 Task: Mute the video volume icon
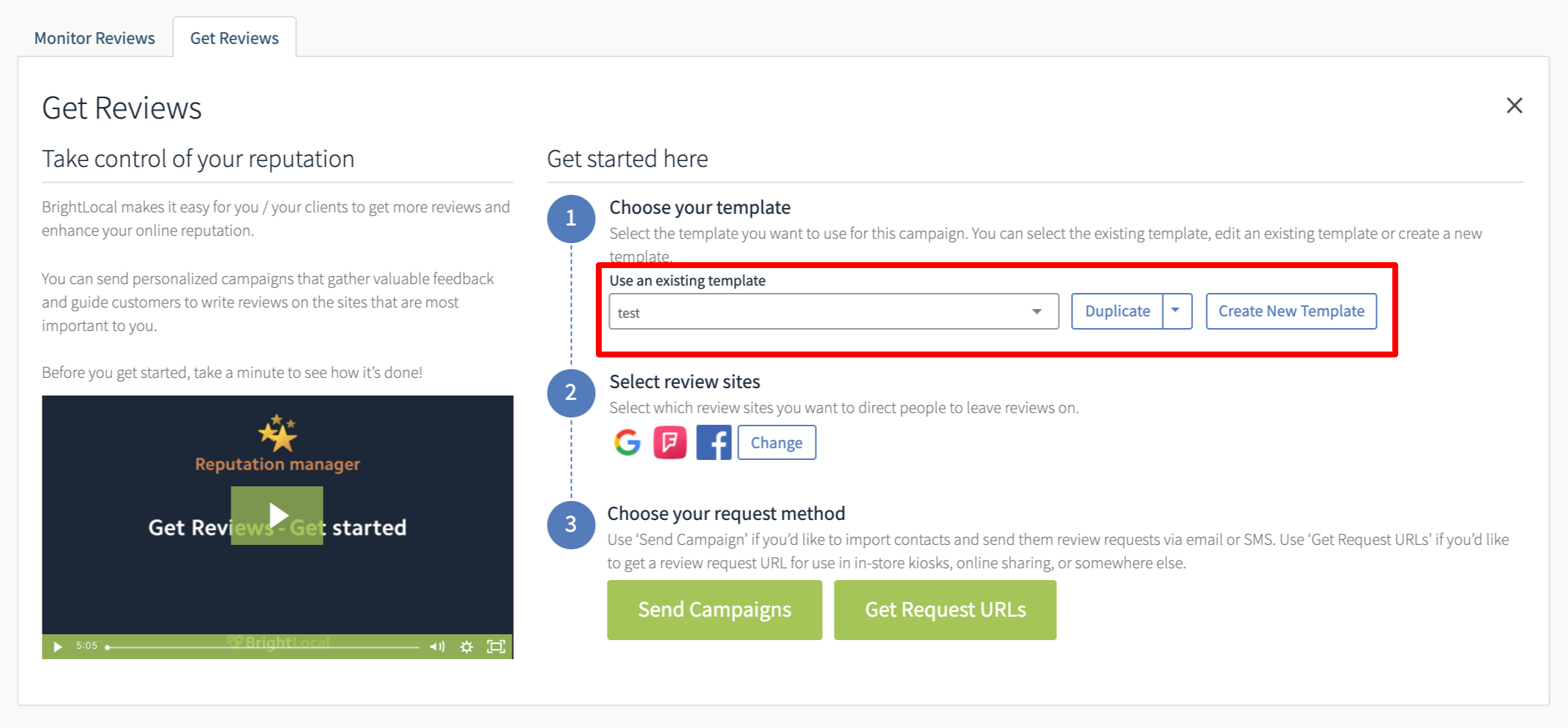437,647
